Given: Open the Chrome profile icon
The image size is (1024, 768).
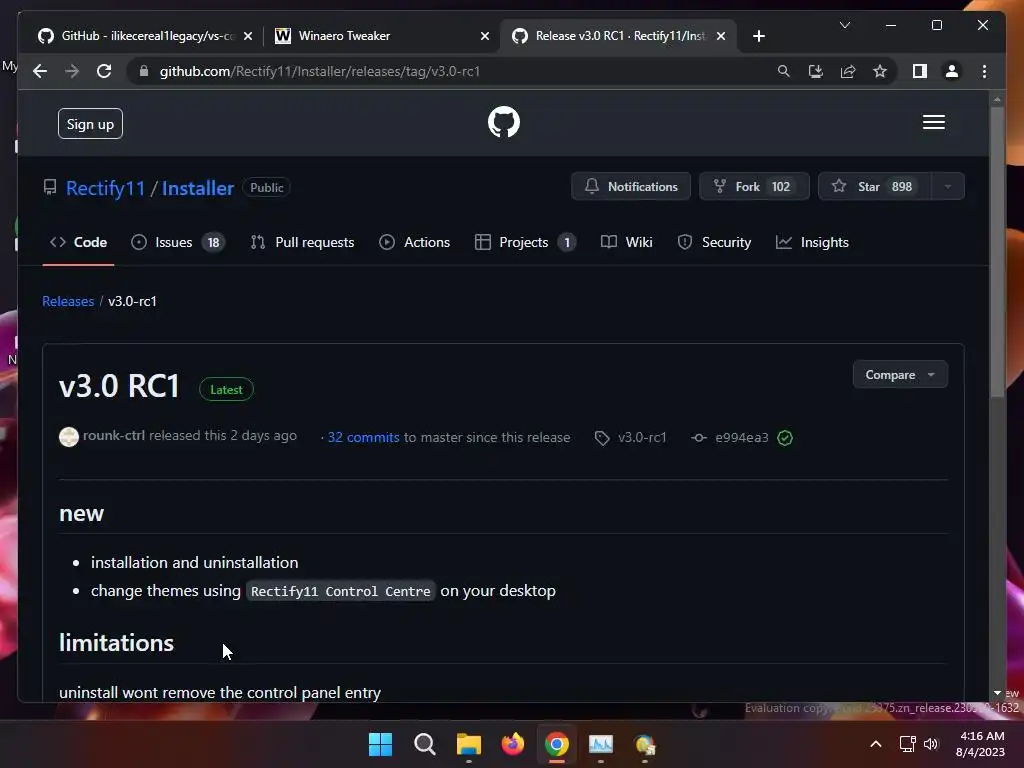Looking at the screenshot, I should (x=952, y=71).
